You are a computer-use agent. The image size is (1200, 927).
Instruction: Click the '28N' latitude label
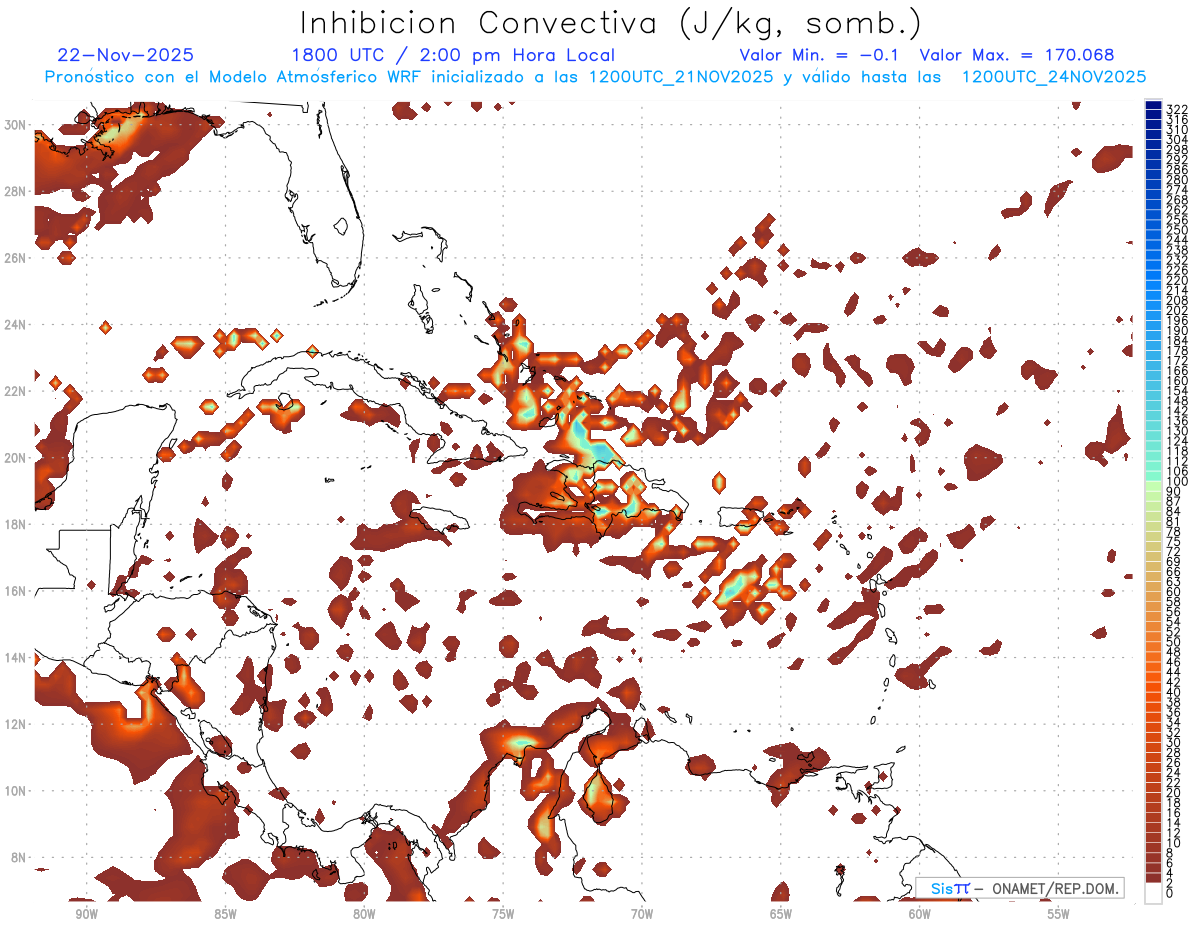(17, 191)
